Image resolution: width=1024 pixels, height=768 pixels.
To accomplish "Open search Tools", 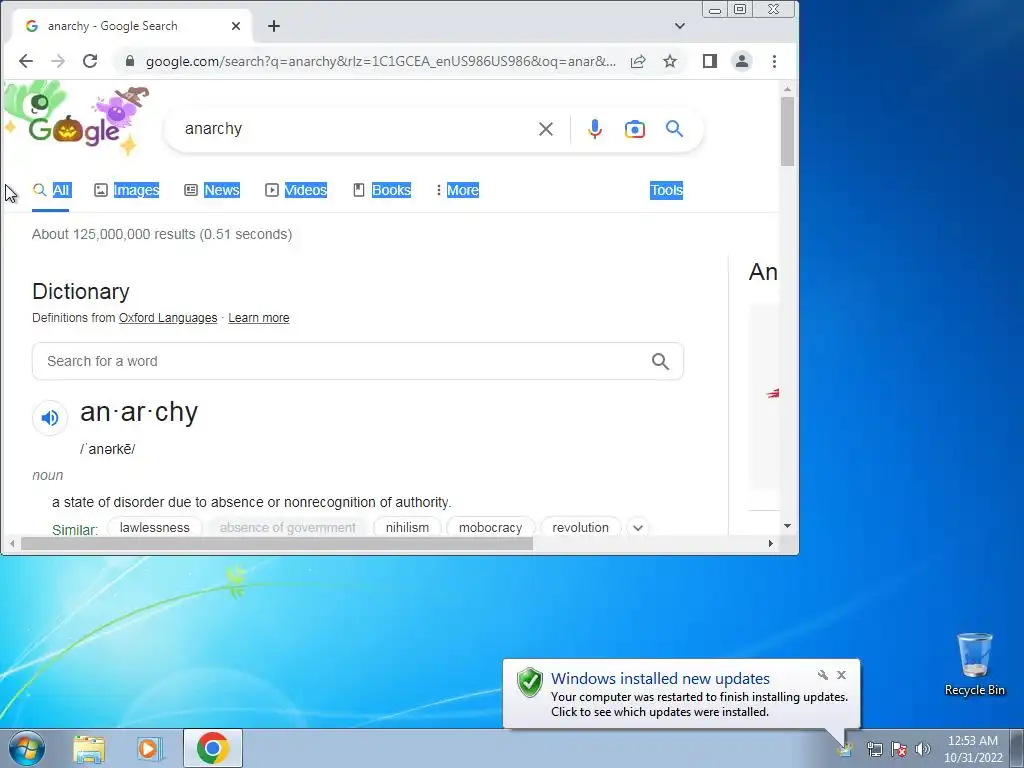I will (666, 190).
